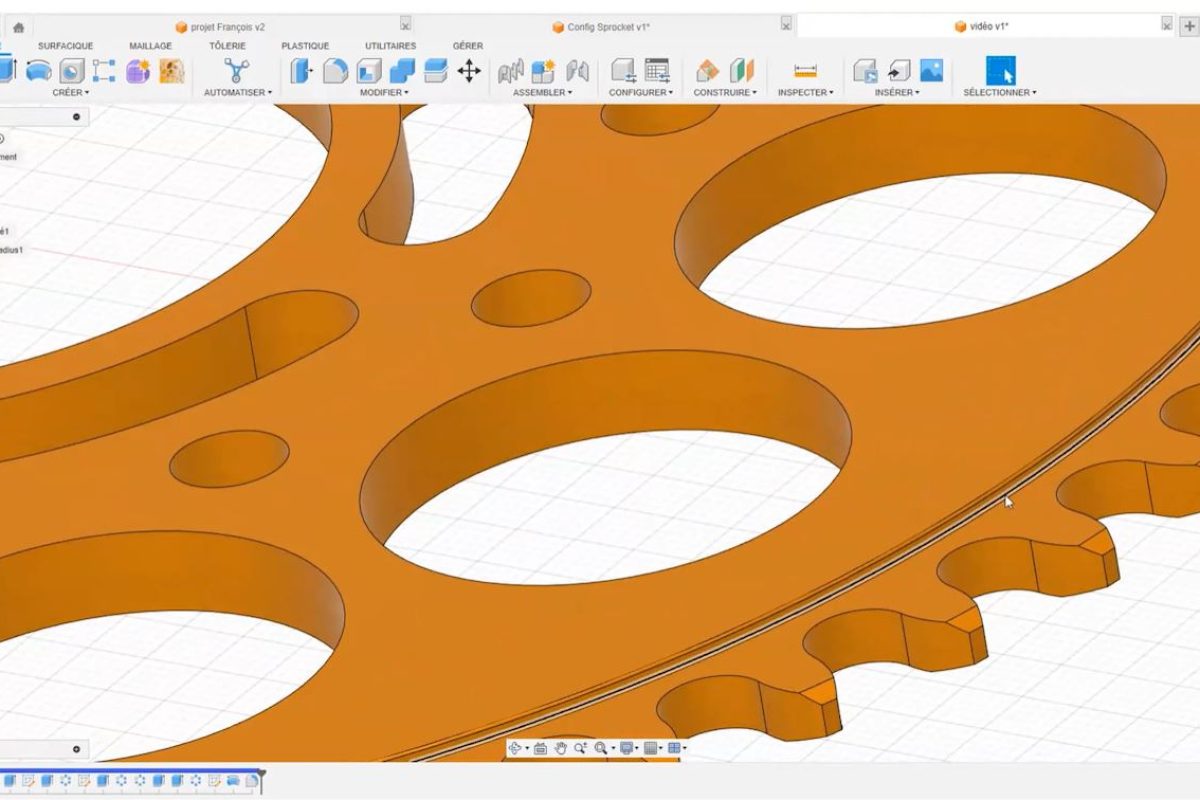Switch to the TÔLERIE ribbon tab
This screenshot has width=1200, height=800.
[x=227, y=46]
